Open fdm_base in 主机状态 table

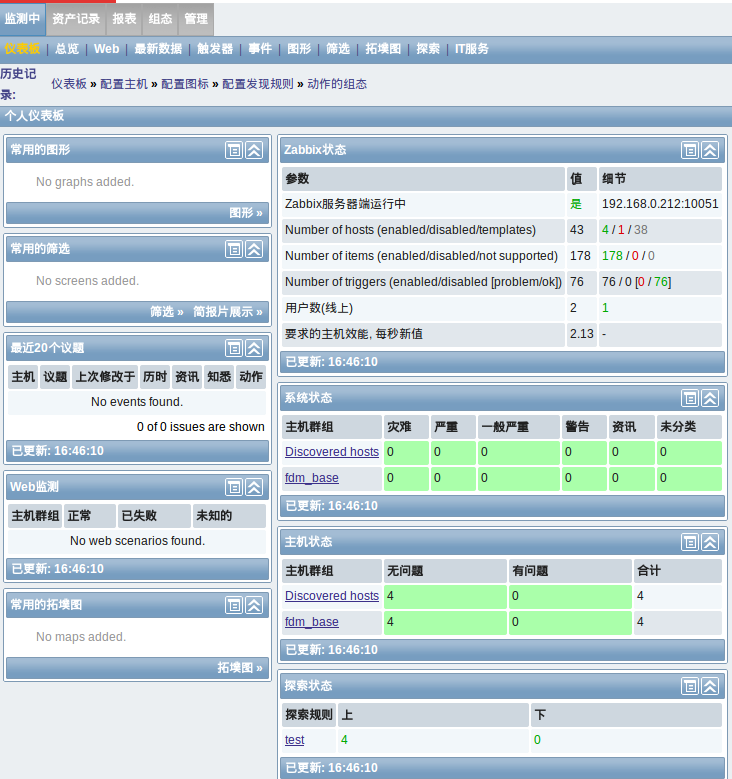click(x=312, y=622)
